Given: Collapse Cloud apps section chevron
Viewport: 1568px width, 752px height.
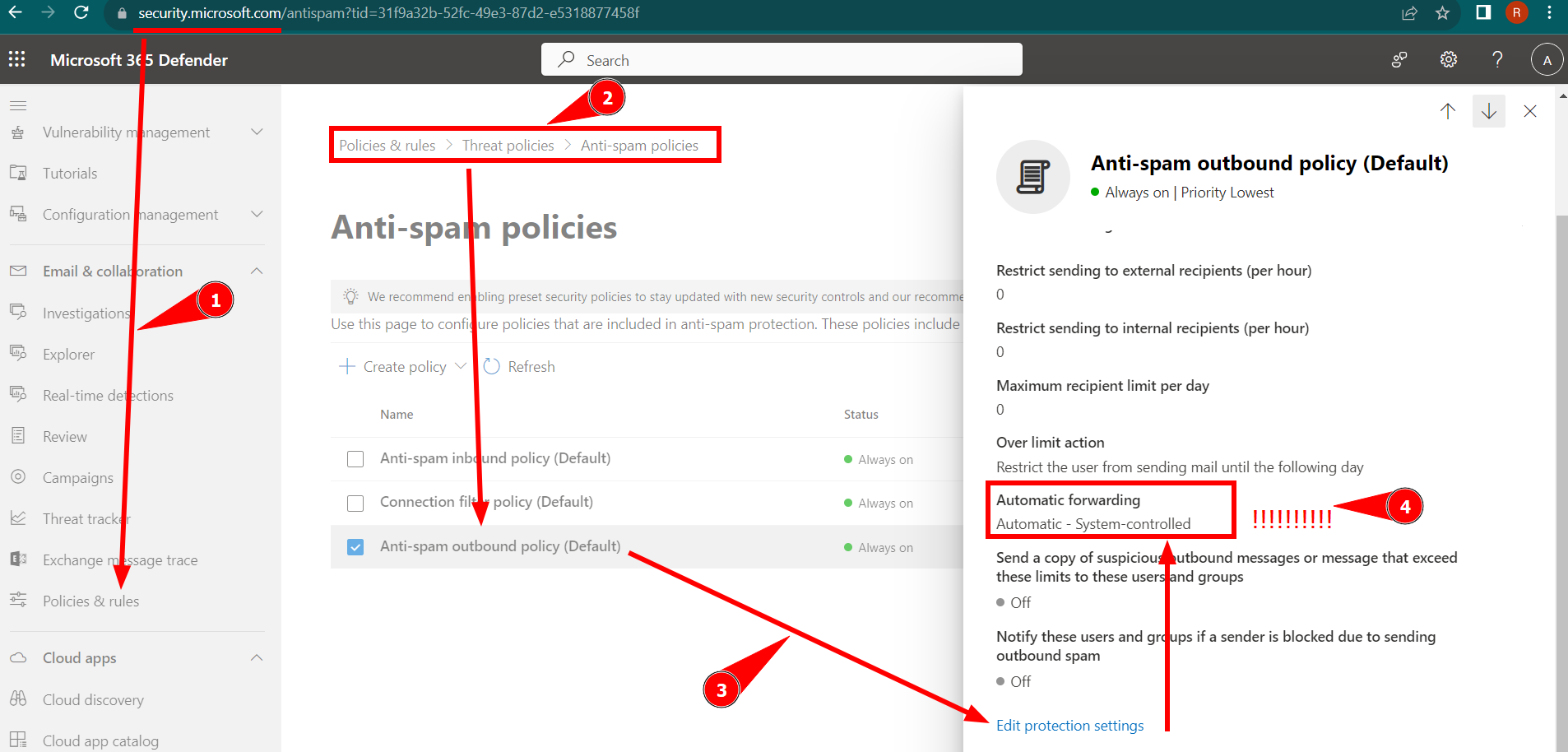Looking at the screenshot, I should click(x=257, y=657).
